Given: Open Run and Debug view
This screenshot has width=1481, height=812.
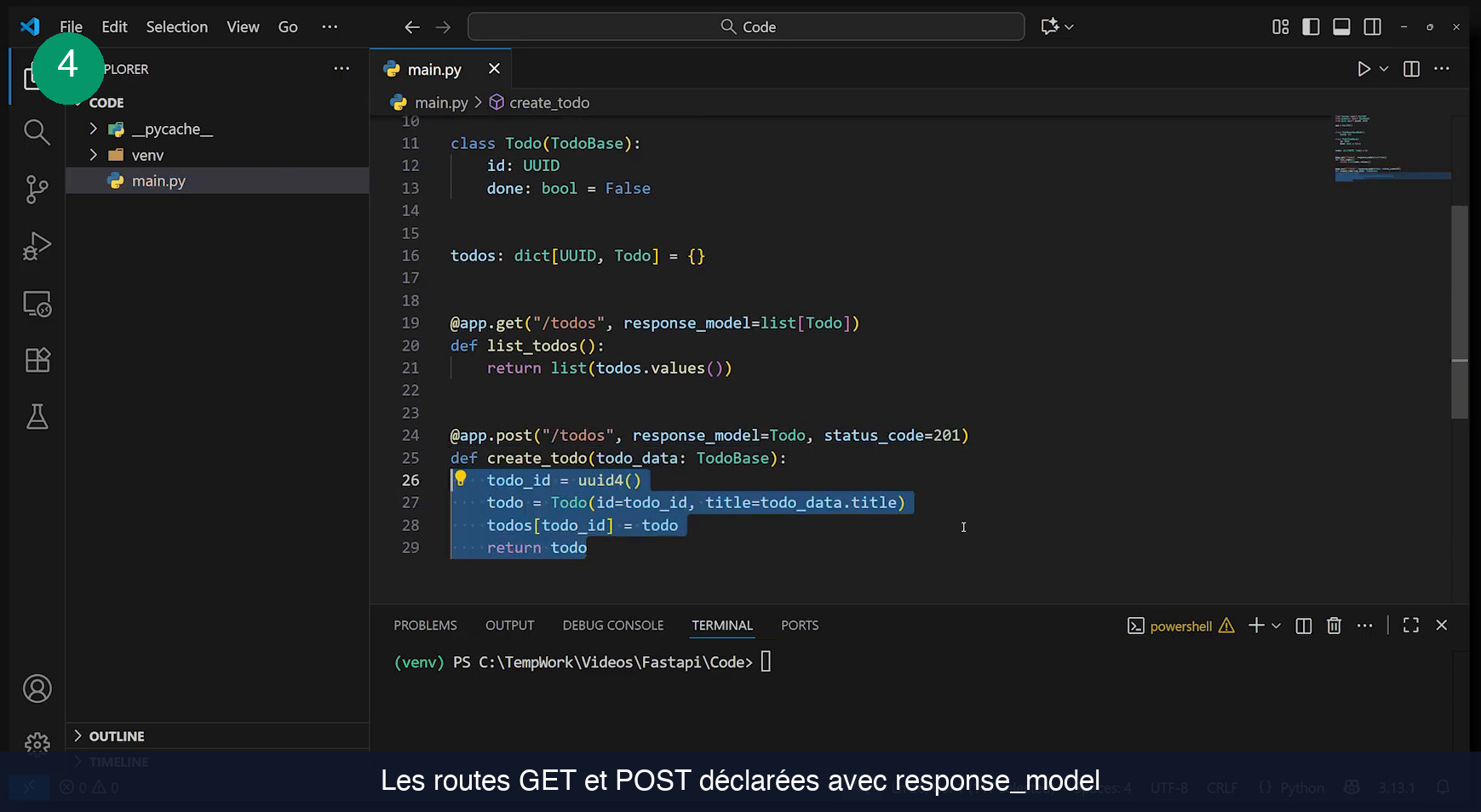Looking at the screenshot, I should click(37, 246).
